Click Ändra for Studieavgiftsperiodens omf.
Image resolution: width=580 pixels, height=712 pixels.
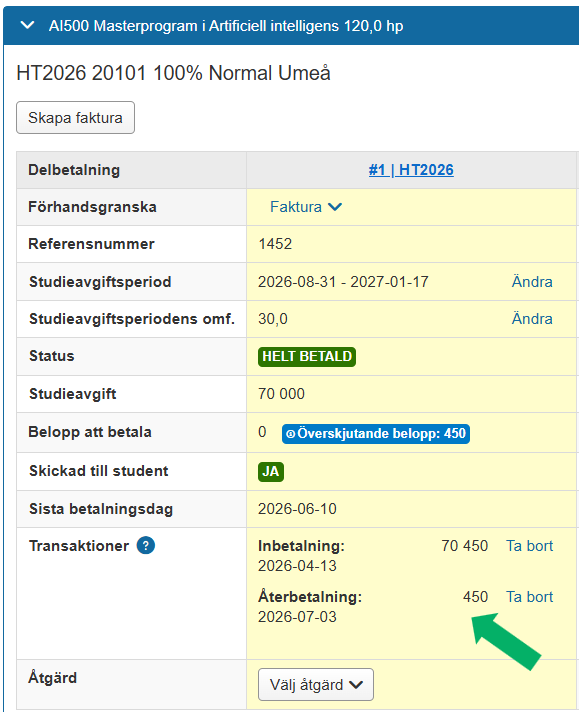tap(532, 319)
